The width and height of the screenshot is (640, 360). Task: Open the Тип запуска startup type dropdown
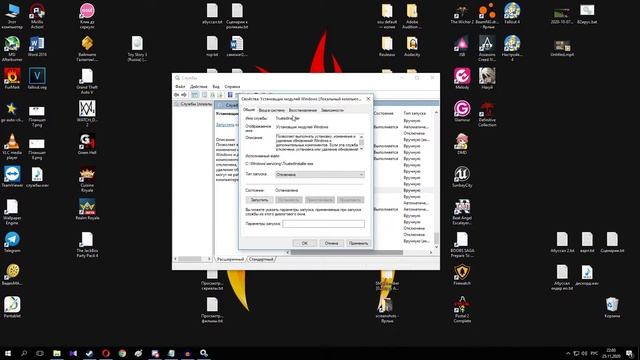[x=320, y=174]
